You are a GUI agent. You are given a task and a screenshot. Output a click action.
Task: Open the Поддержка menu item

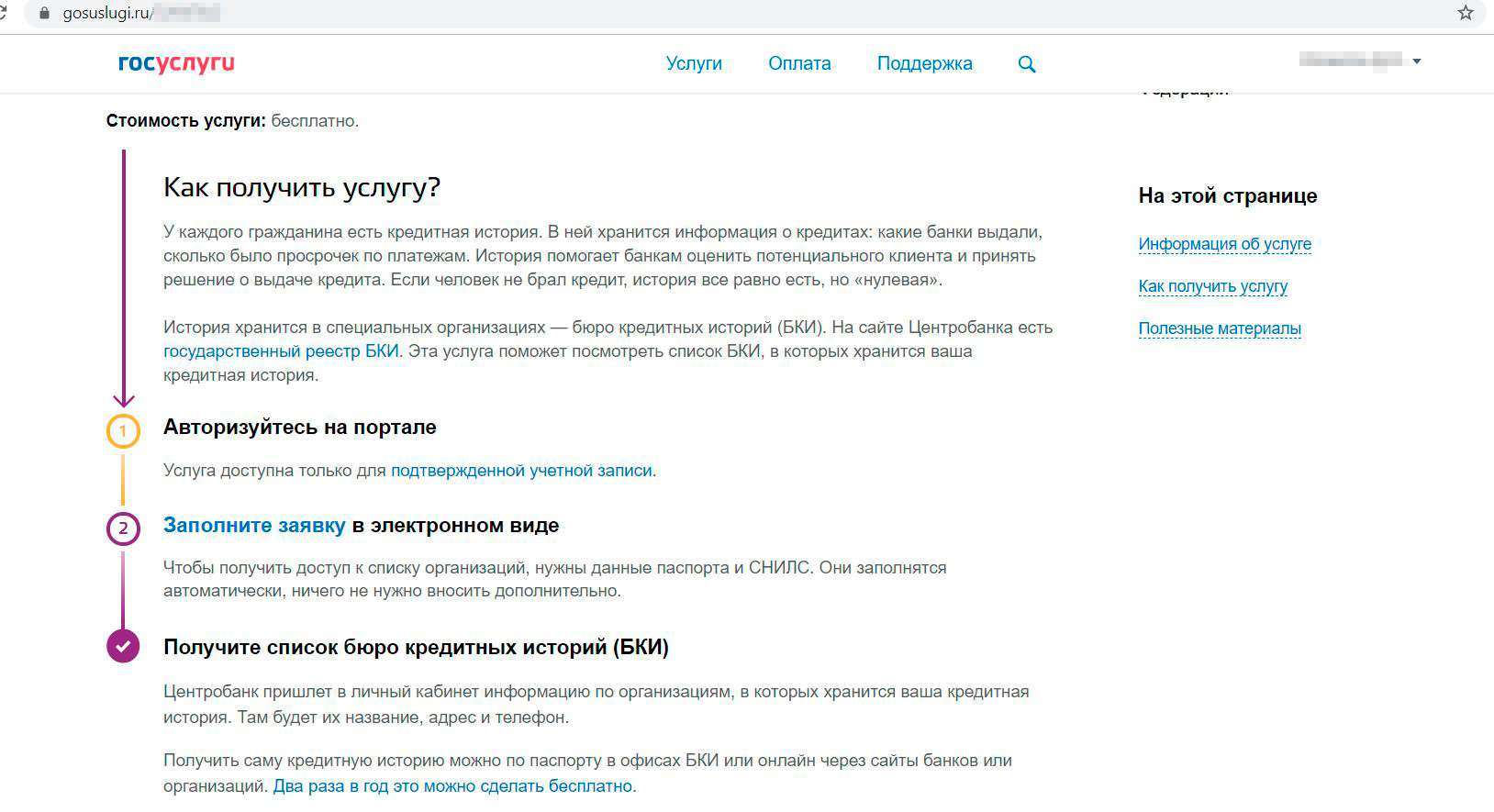tap(924, 63)
